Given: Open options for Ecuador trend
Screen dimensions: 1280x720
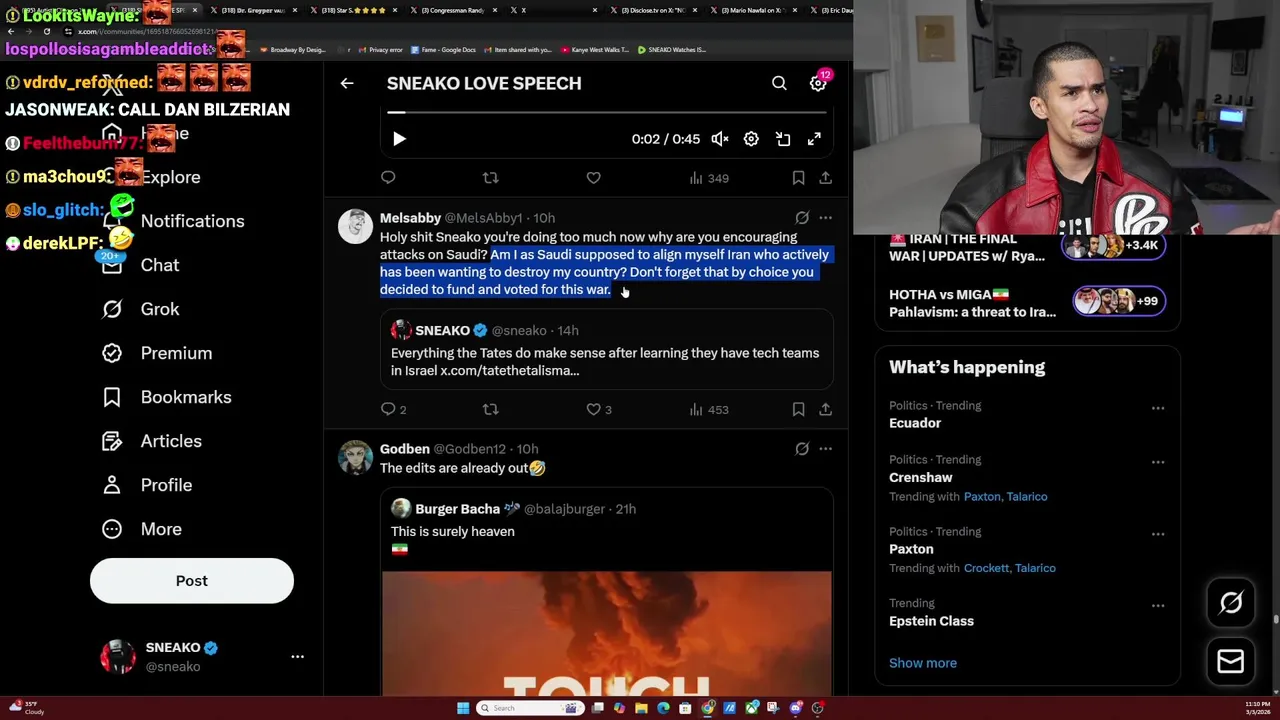Looking at the screenshot, I should click(1158, 408).
